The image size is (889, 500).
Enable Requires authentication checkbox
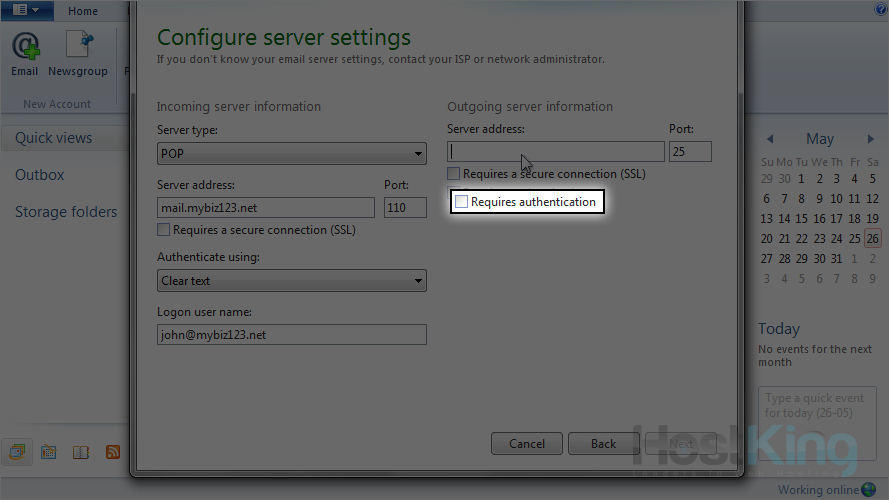point(462,202)
